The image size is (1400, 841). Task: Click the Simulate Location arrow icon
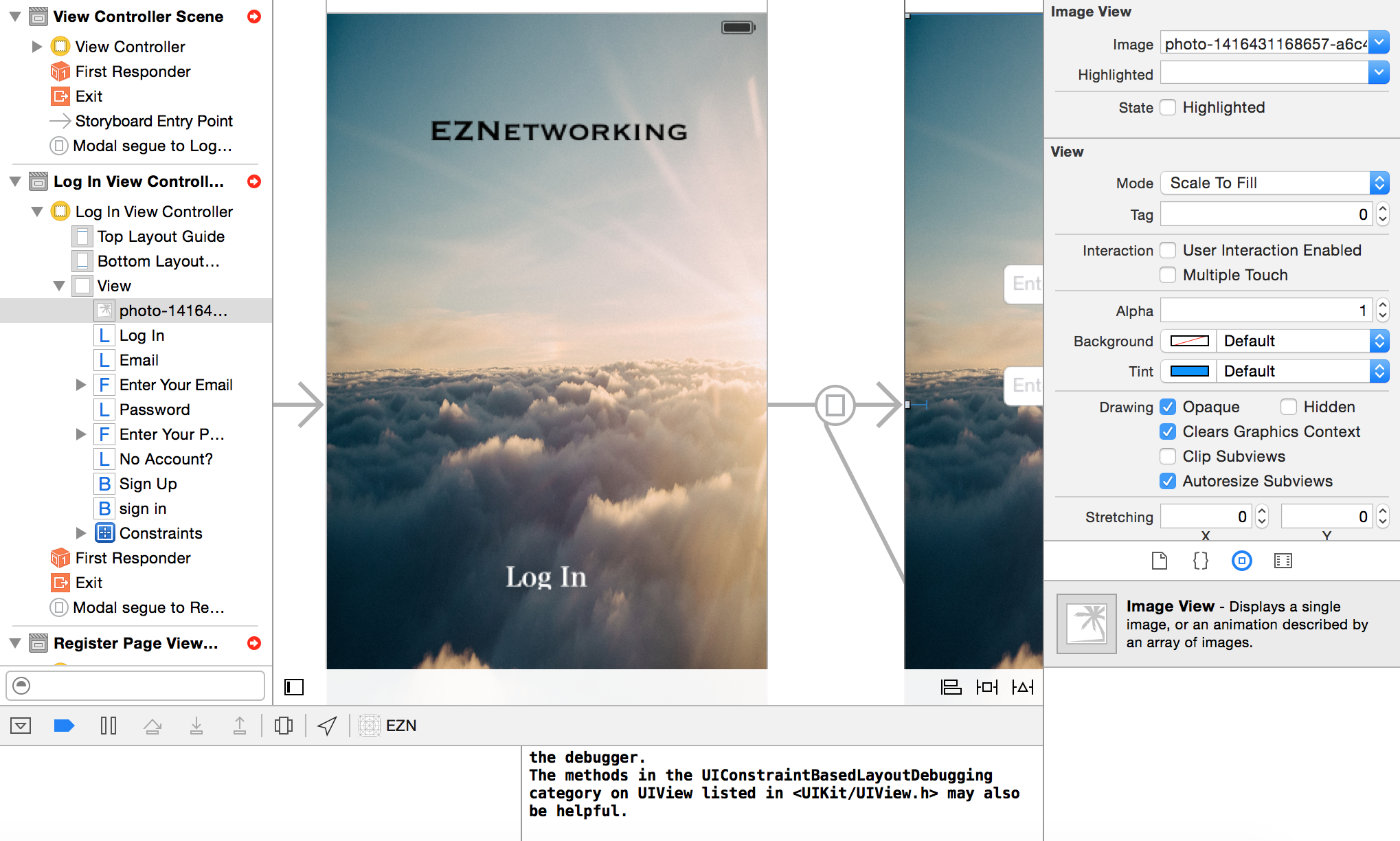[328, 726]
